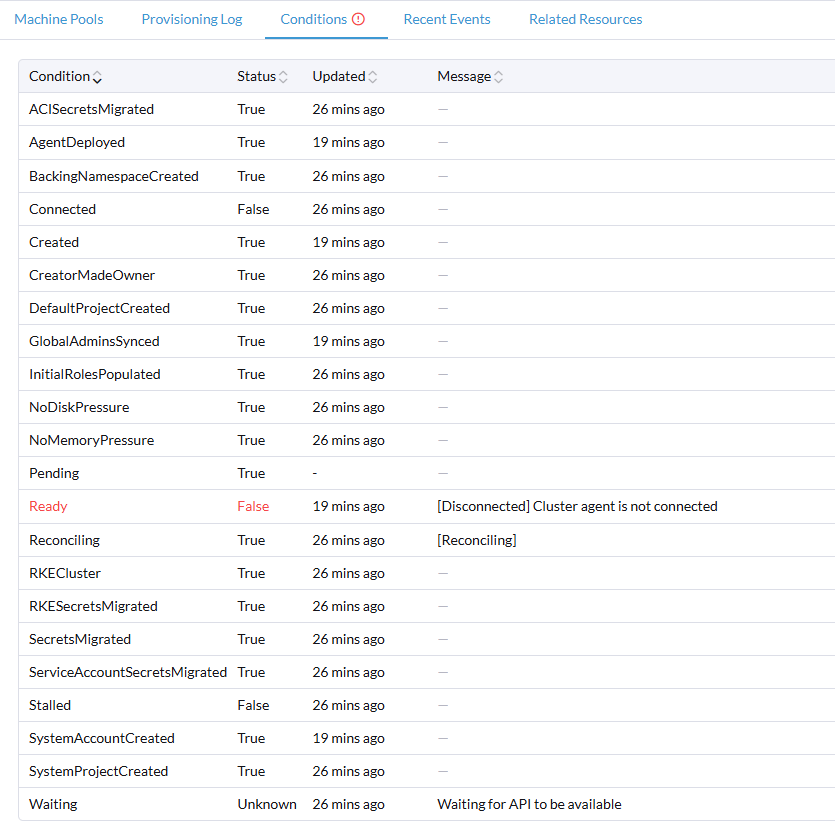Viewport: 835px width, 835px height.
Task: Select the Created condition name
Action: pos(54,242)
